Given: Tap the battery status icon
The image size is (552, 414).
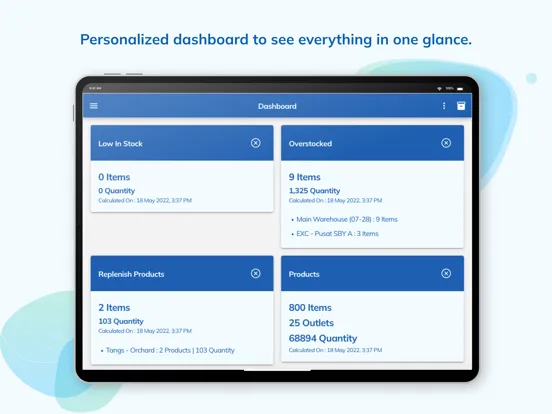Looking at the screenshot, I should click(460, 89).
